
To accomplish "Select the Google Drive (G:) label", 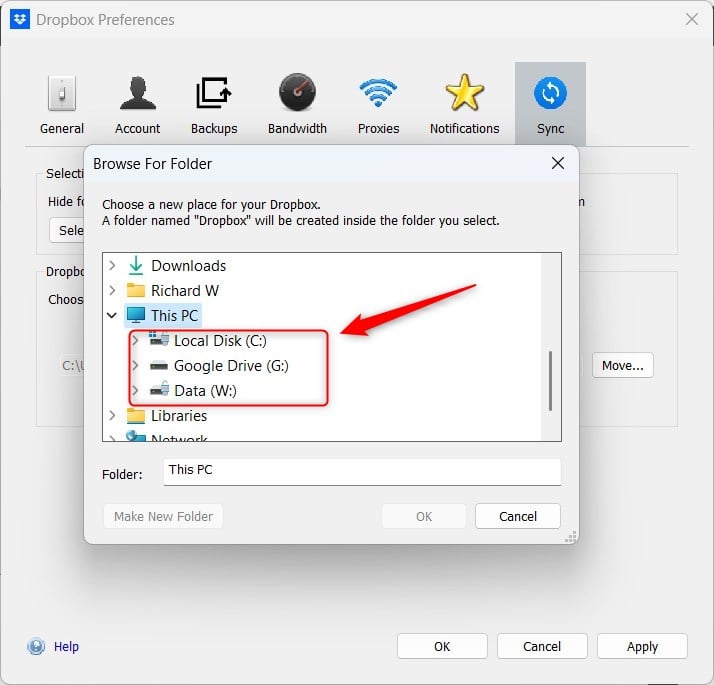I will click(231, 365).
